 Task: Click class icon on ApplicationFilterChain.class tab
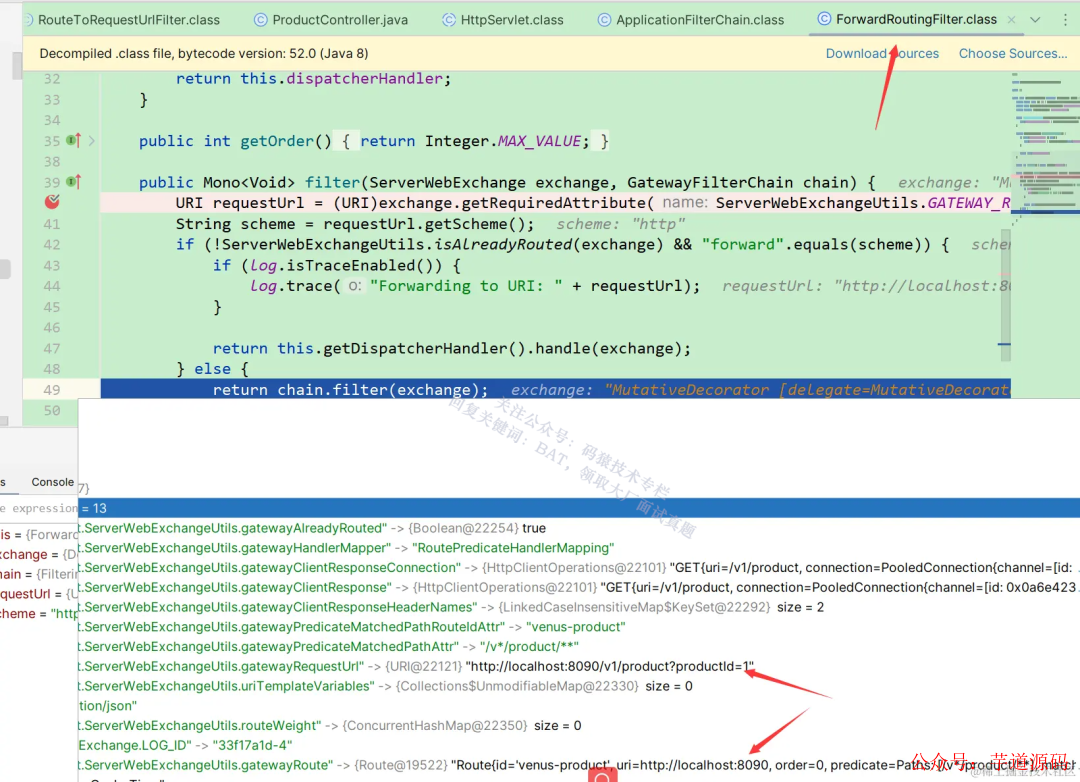pyautogui.click(x=604, y=20)
